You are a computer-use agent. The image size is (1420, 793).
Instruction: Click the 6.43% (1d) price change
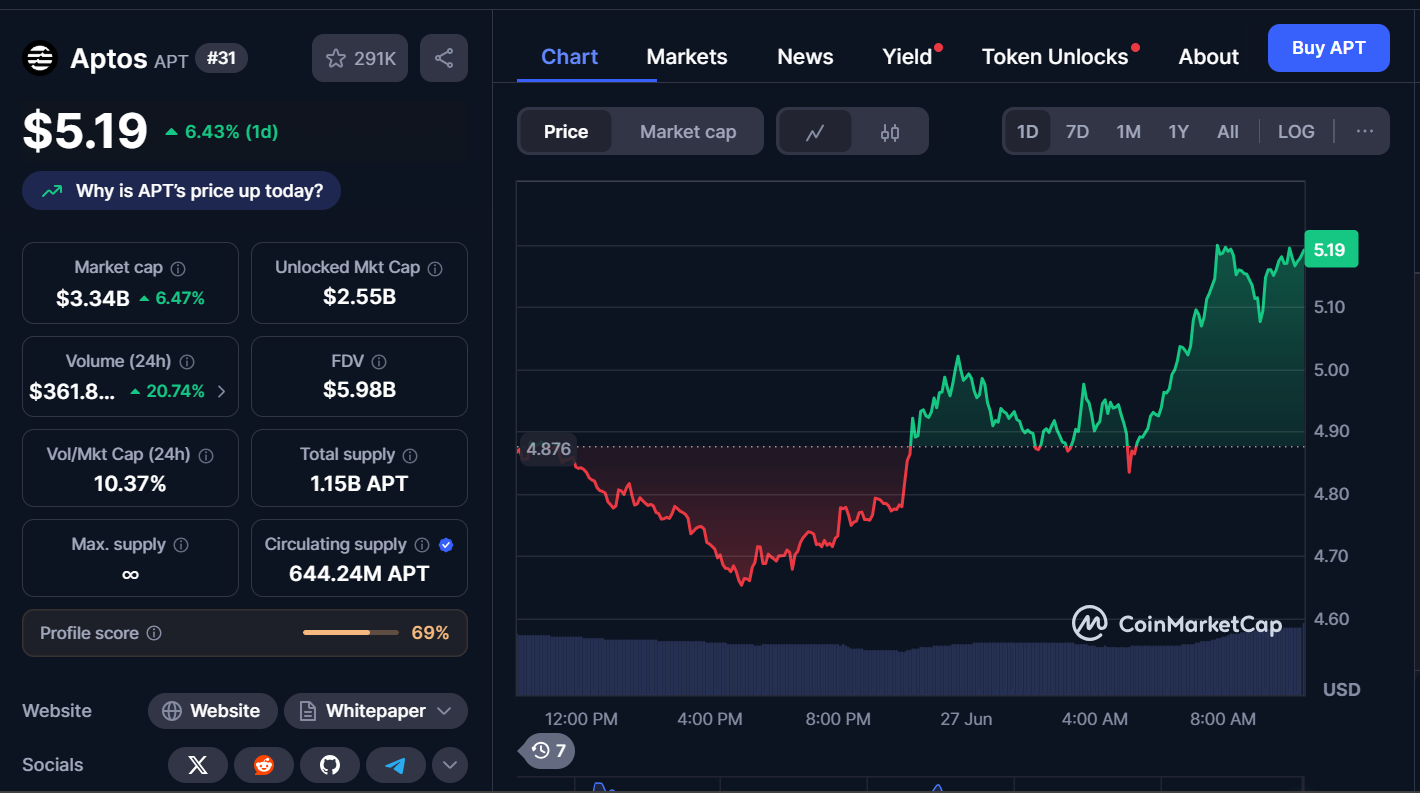tap(221, 132)
